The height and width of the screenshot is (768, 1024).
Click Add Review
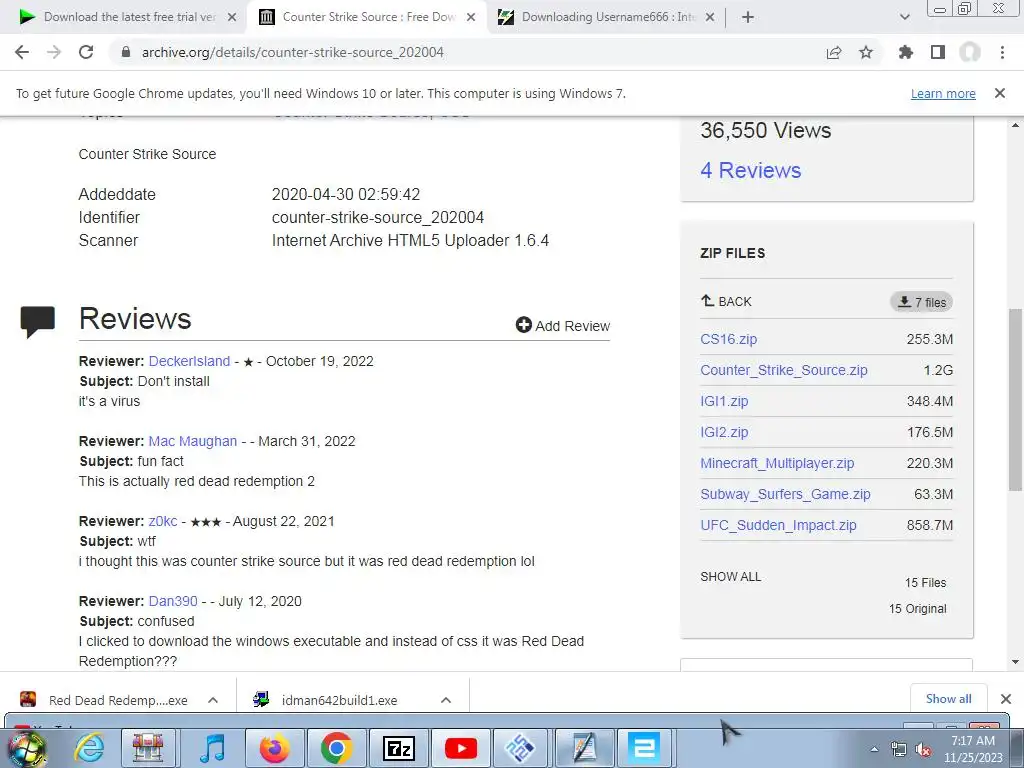click(563, 325)
